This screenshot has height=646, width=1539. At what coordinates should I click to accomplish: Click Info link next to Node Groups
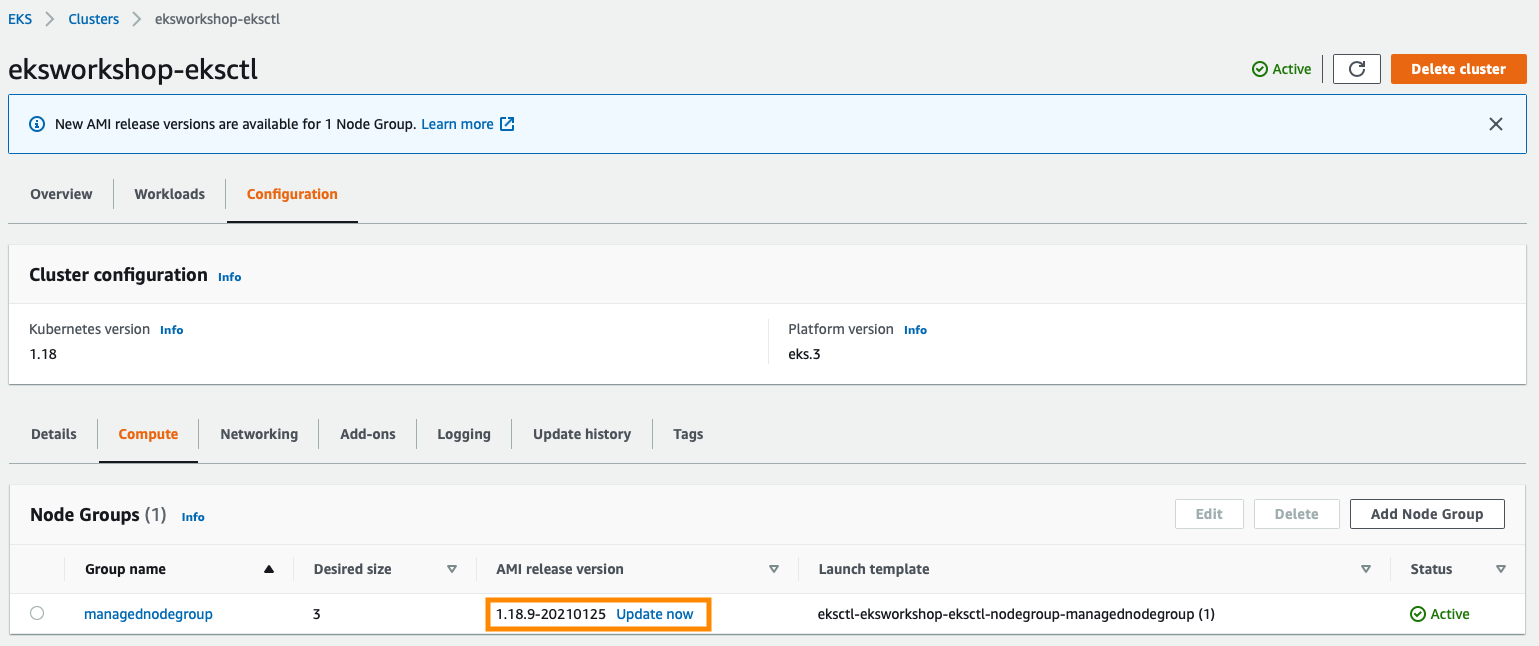point(193,517)
